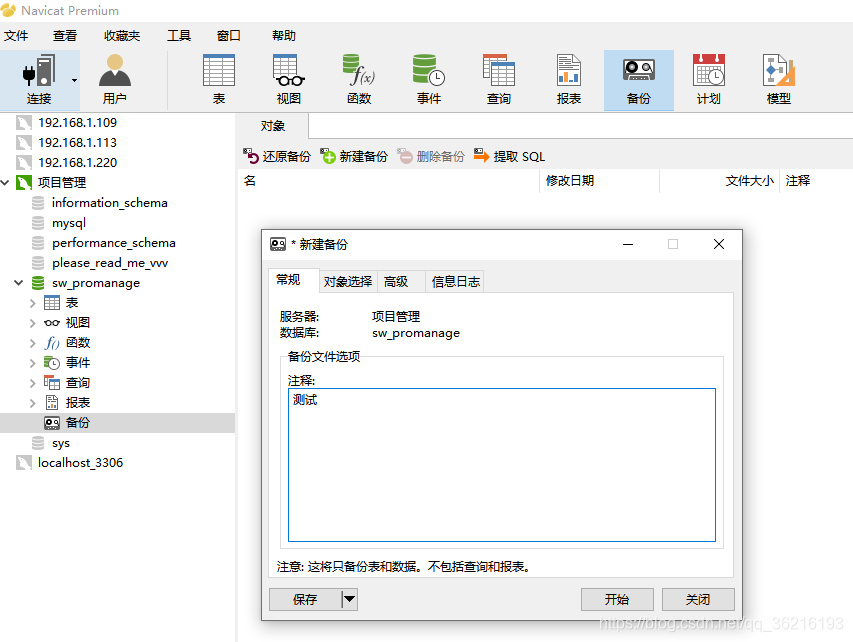Select the Backup (备份) toolbar icon
The height and width of the screenshot is (642, 853).
639,80
